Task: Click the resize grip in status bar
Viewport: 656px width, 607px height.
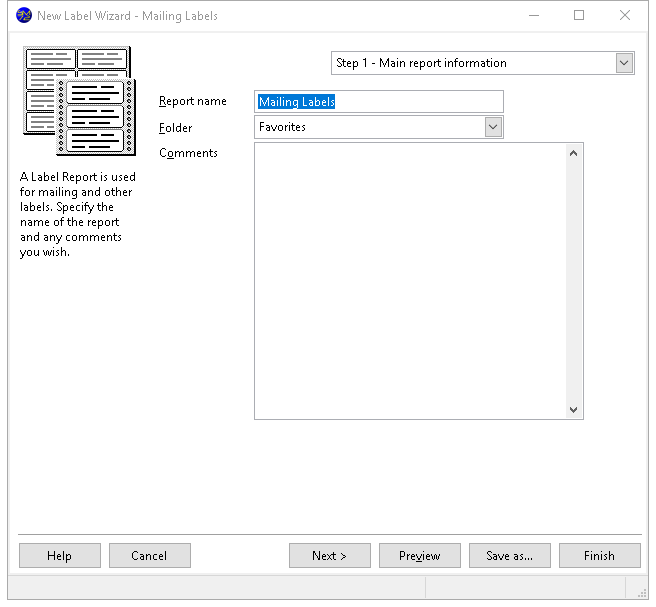Action: pos(642,592)
